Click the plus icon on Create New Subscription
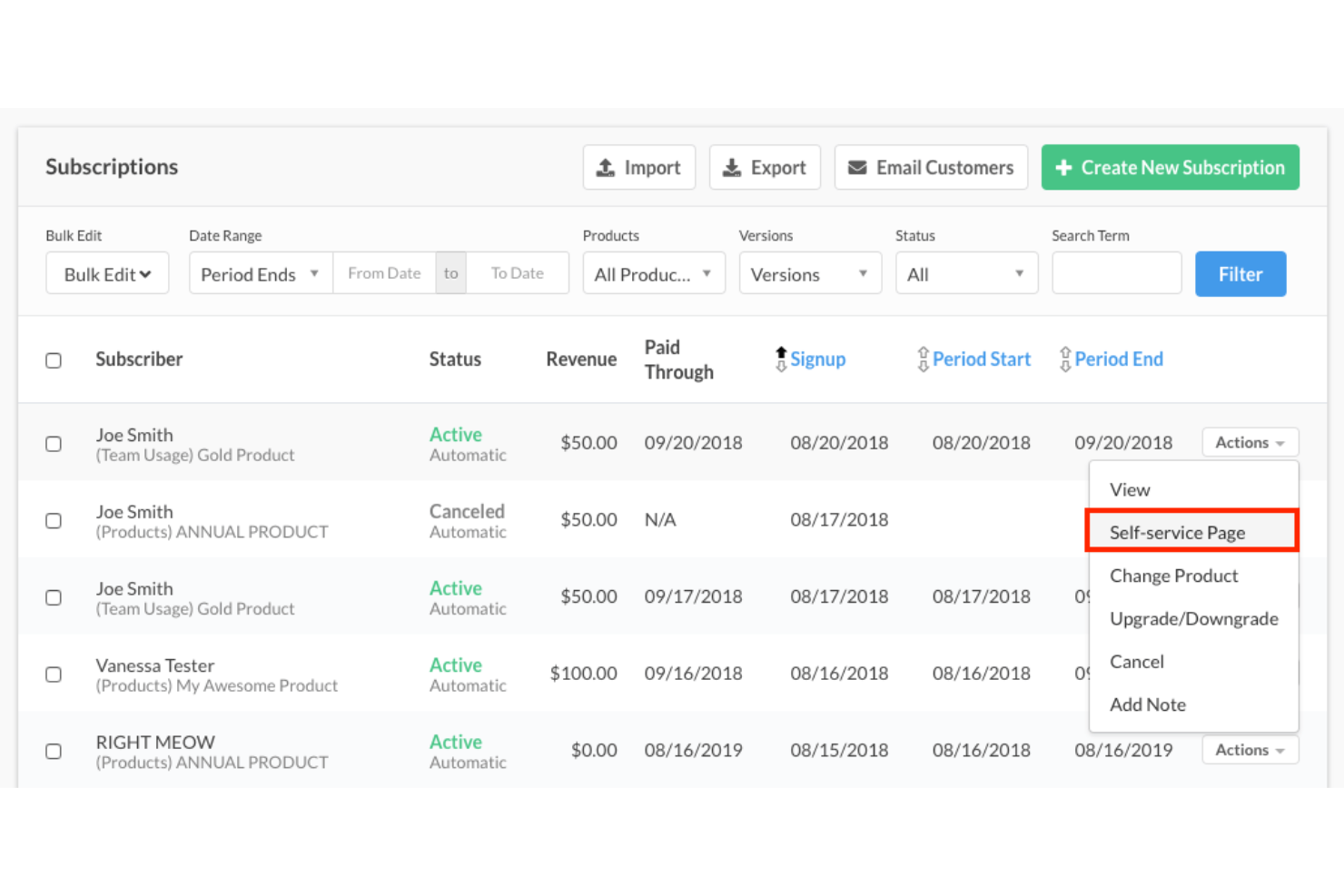 (1063, 167)
